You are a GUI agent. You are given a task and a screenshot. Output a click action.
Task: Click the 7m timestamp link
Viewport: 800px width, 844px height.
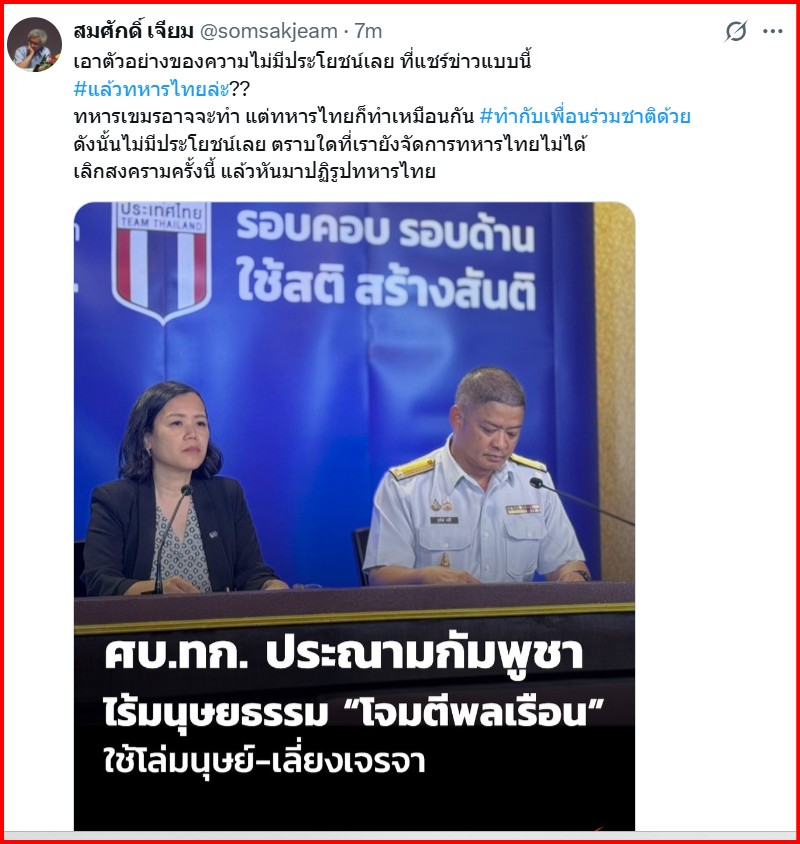point(368,31)
